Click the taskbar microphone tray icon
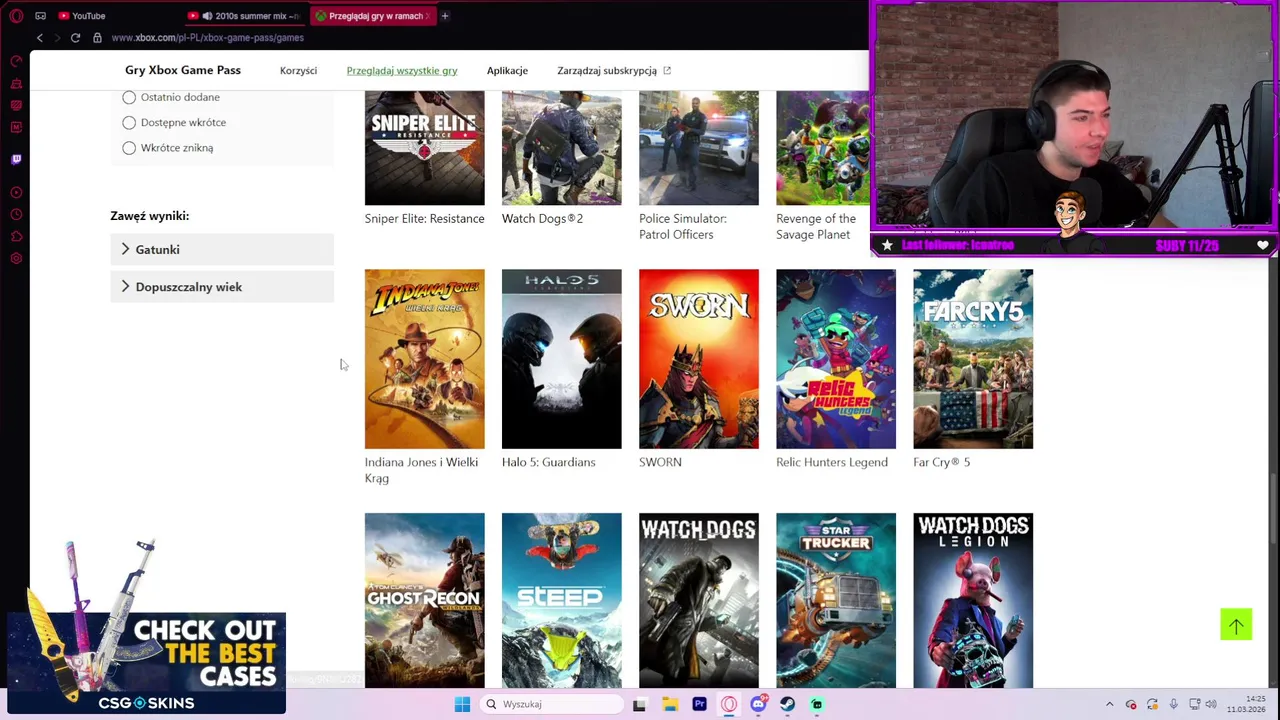 tap(1173, 704)
